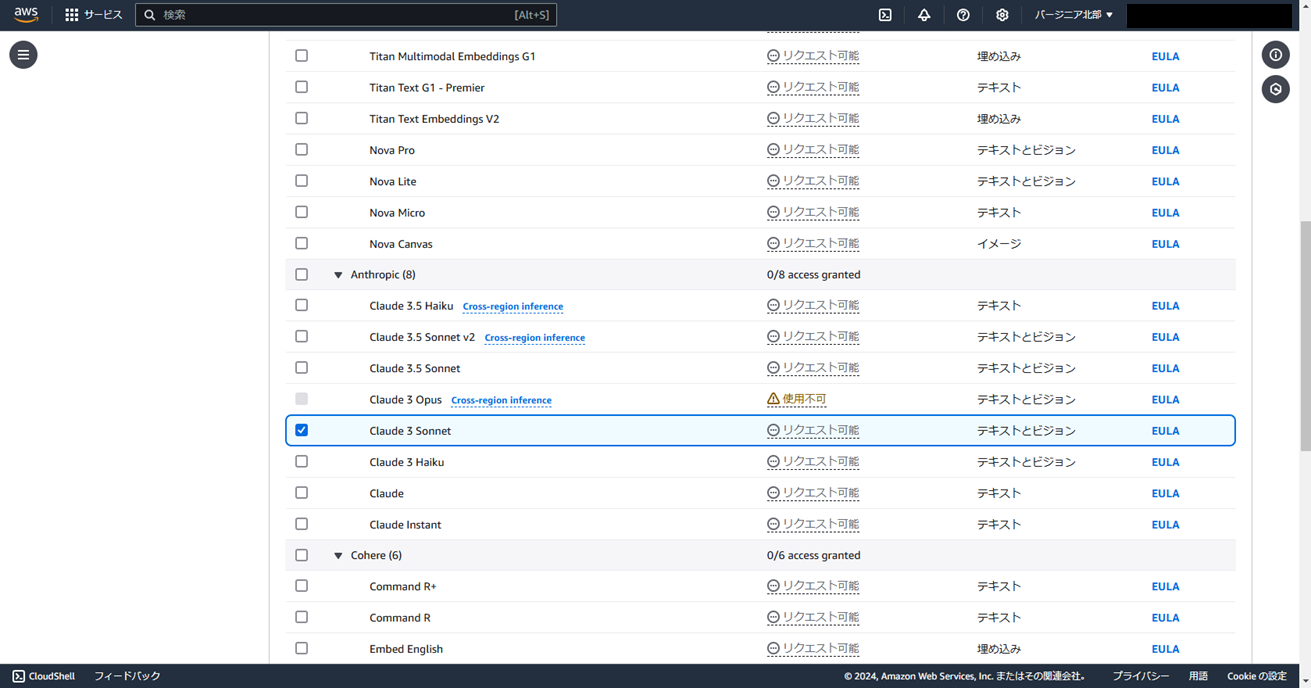Click the フィードバック footer link
This screenshot has height=688, width=1311.
[x=127, y=676]
